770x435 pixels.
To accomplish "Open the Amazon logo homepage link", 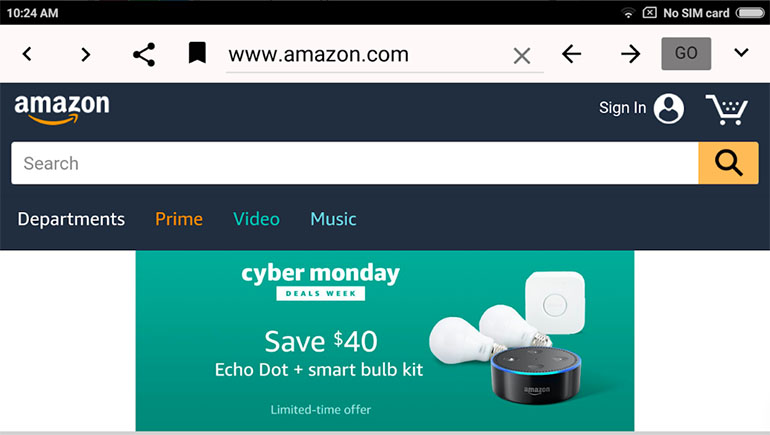I will tap(62, 109).
